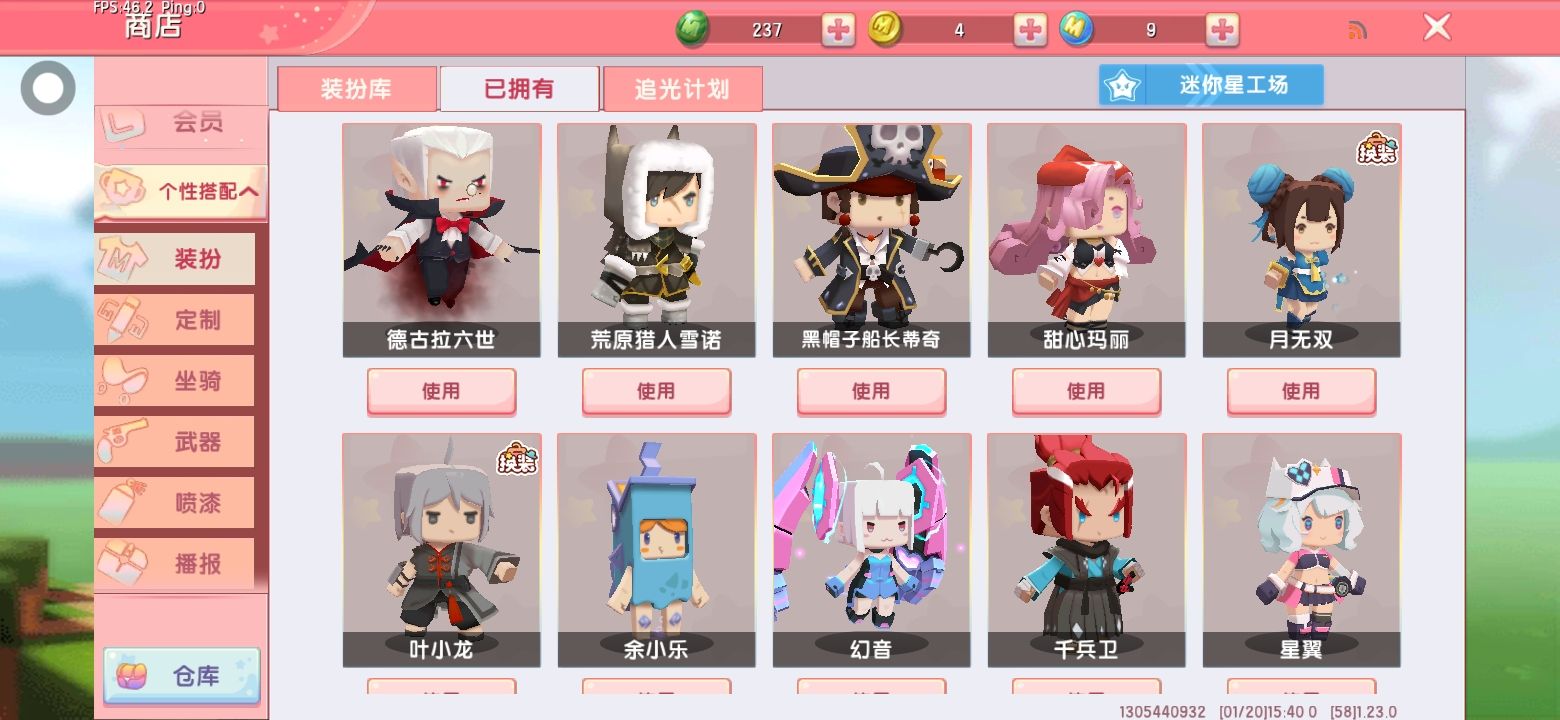Switch to the 装扮库 tab
This screenshot has height=720, width=1560.
pyautogui.click(x=357, y=89)
